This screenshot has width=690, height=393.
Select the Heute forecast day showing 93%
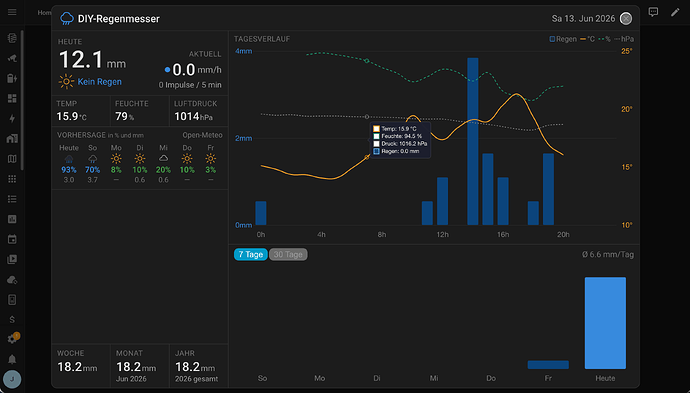69,163
